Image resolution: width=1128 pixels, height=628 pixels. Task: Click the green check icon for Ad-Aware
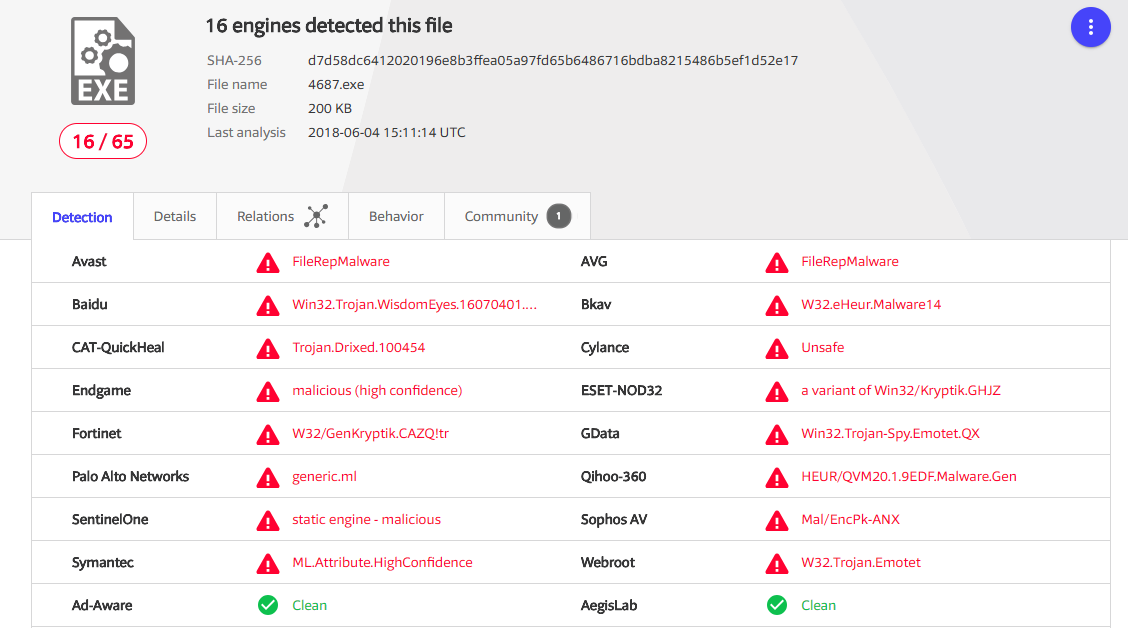coord(268,606)
